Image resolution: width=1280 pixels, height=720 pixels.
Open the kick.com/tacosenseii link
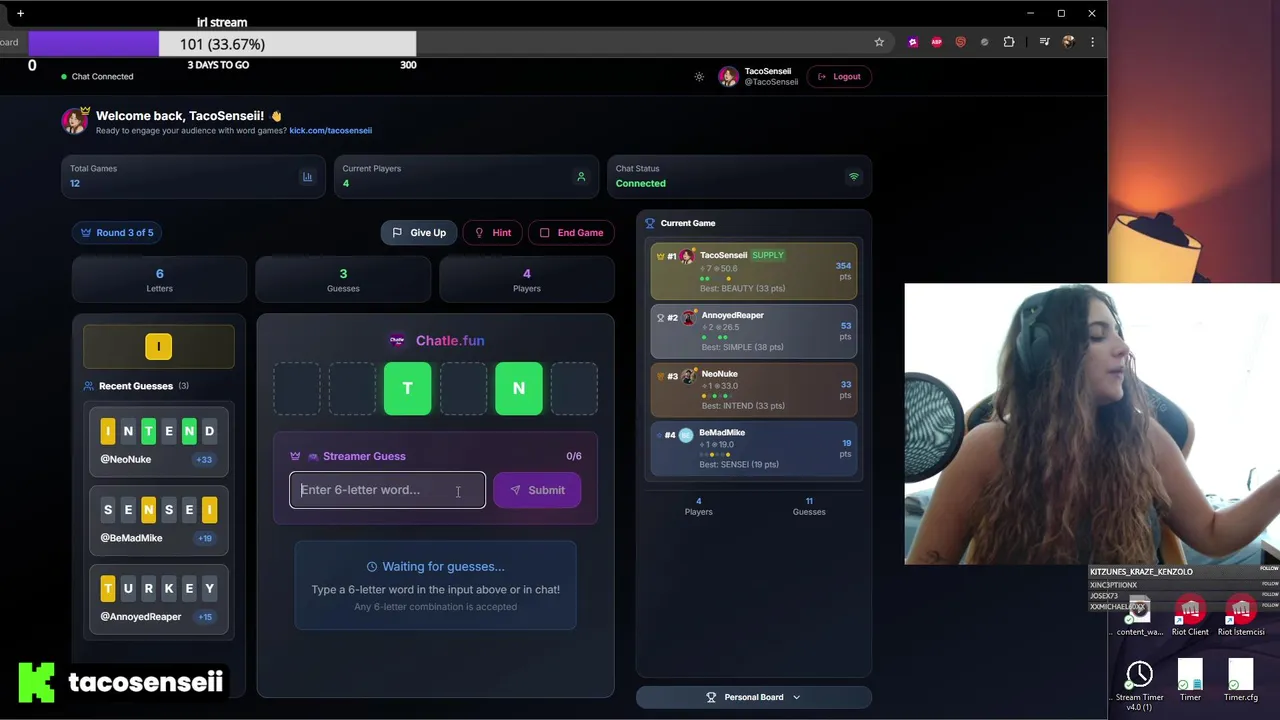[330, 130]
